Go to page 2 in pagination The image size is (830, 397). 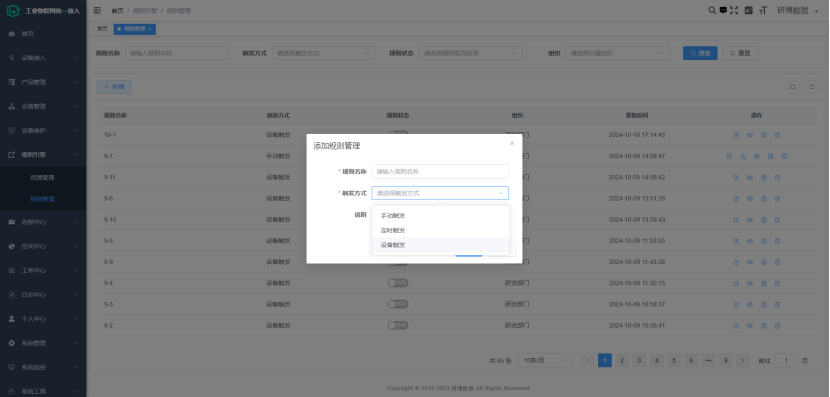pos(622,360)
